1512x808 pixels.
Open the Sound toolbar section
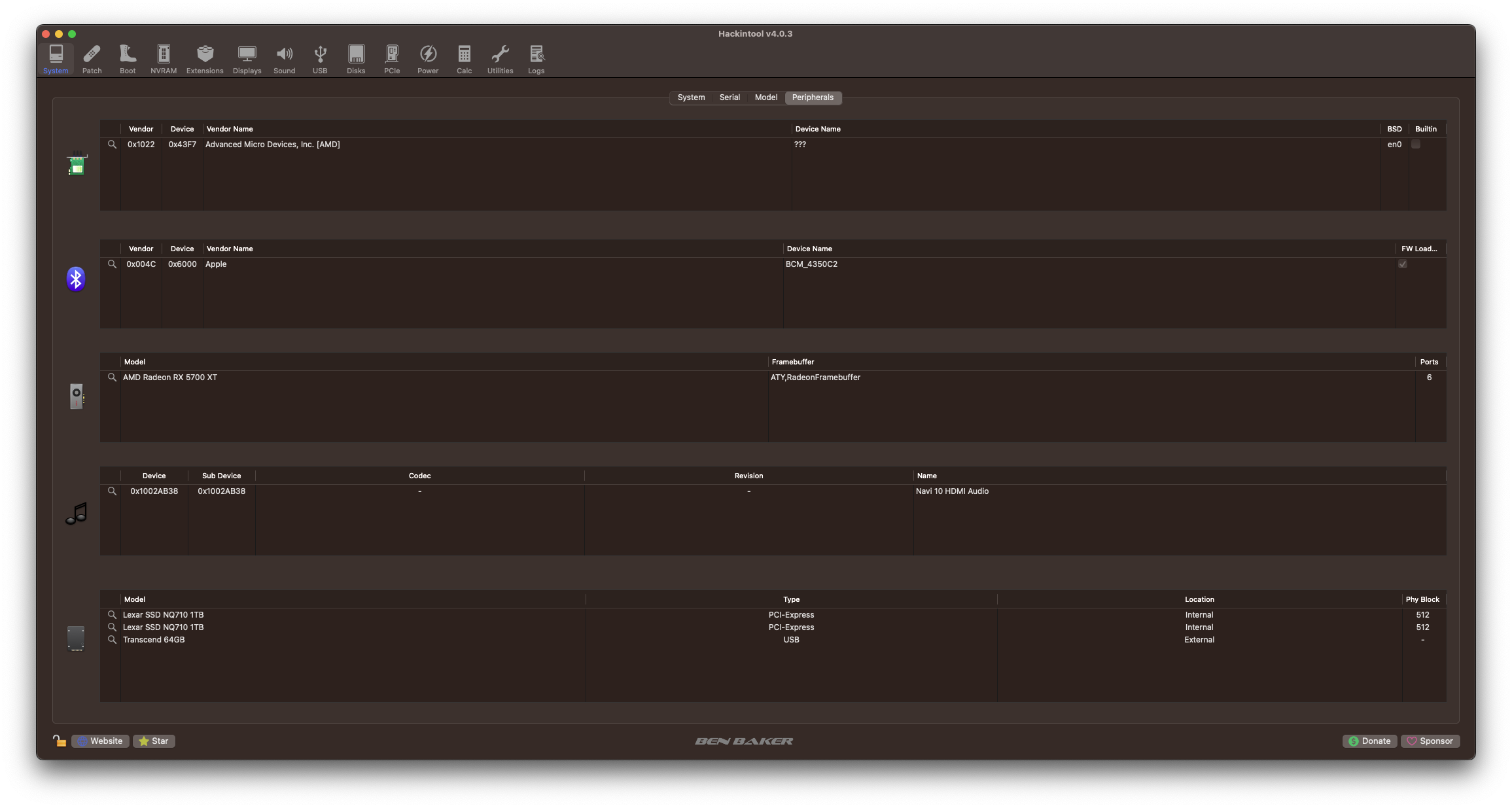tap(284, 59)
